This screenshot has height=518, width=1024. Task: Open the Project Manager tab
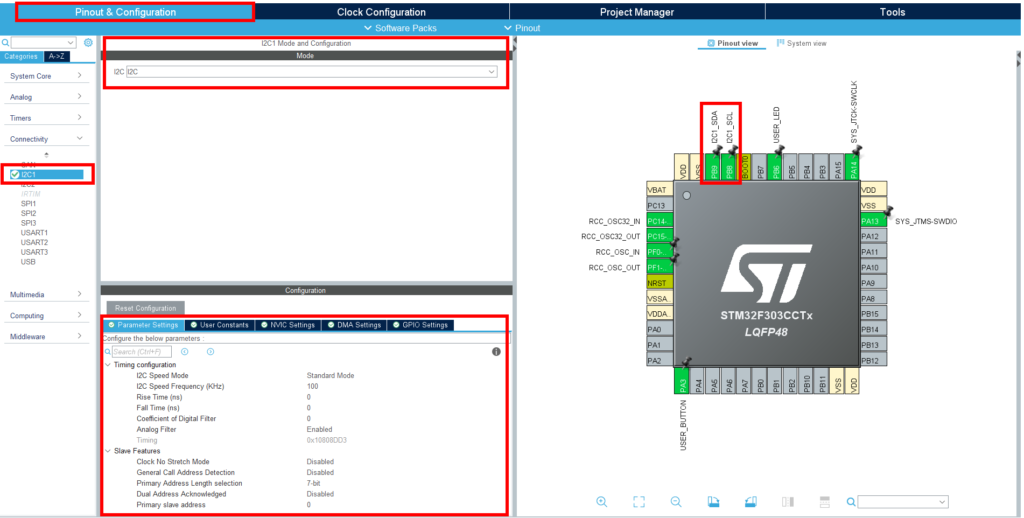tap(637, 12)
